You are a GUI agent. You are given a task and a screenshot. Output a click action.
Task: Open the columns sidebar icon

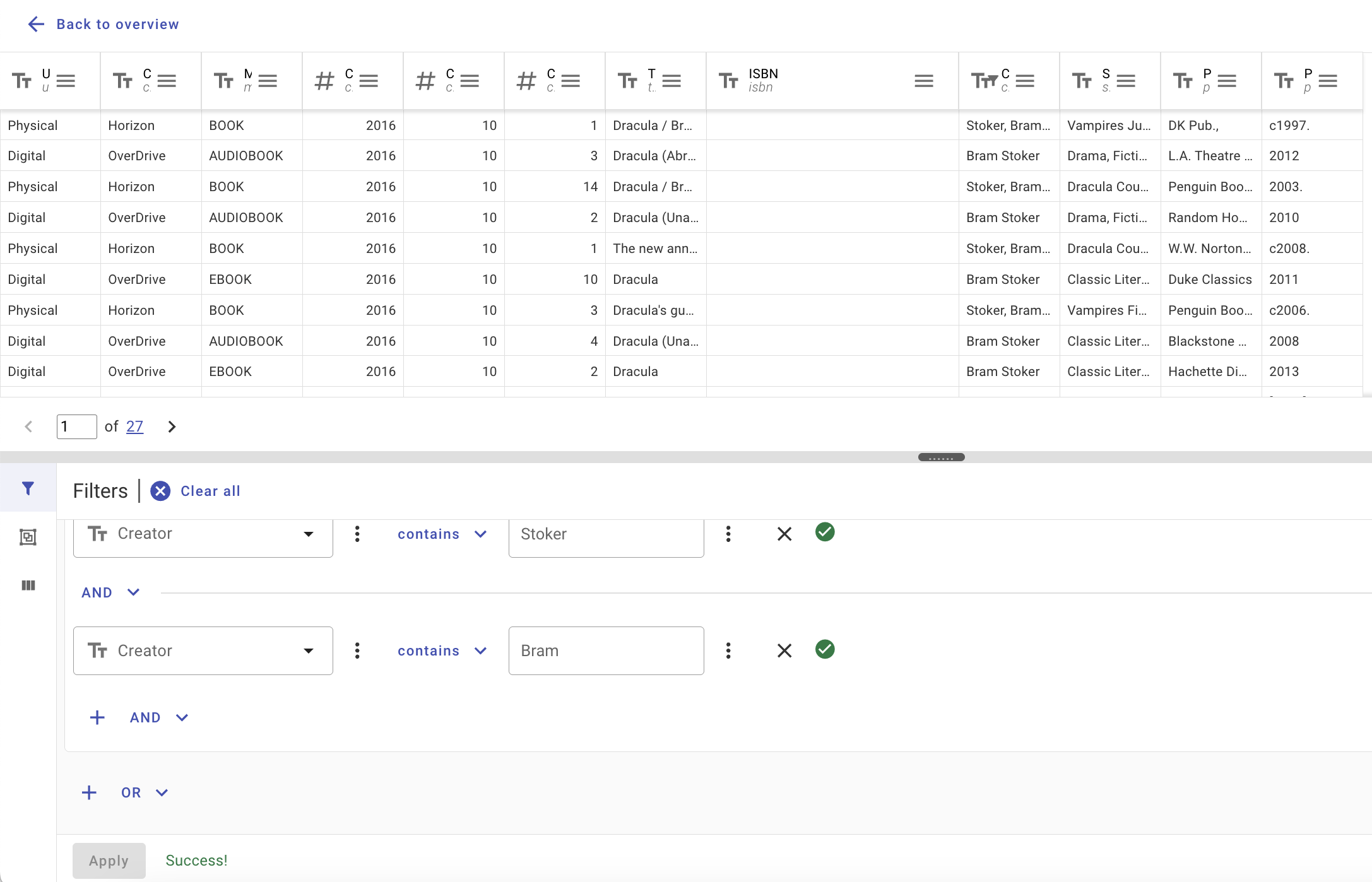point(28,585)
